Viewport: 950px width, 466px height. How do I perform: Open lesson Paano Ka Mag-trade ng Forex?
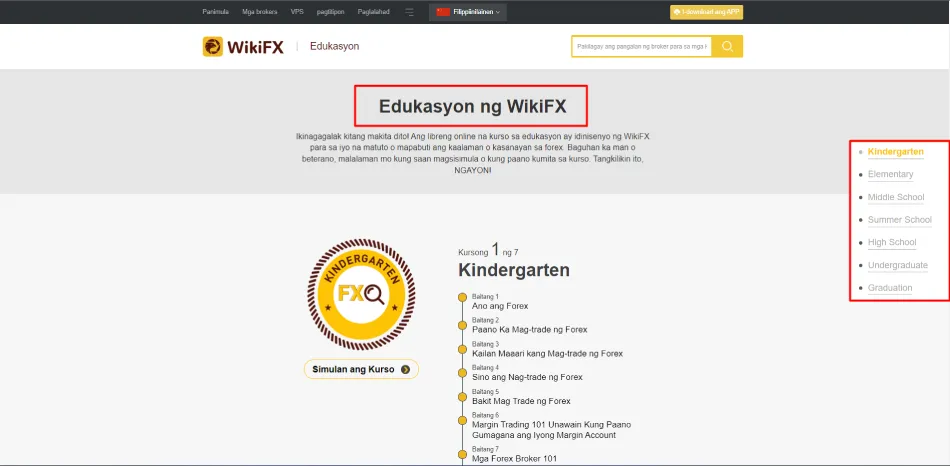(530, 330)
